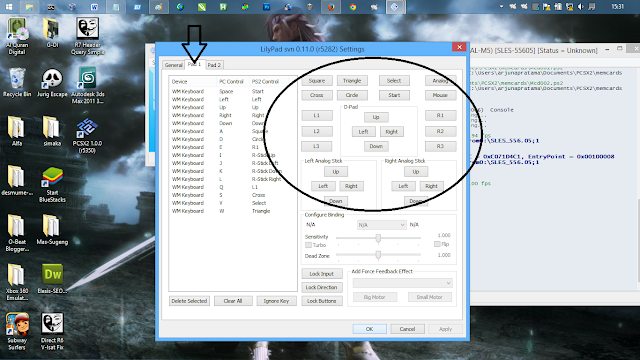Screen dimensions: 640x360
Task: Enable the Turbo checkbox
Action: [308, 245]
